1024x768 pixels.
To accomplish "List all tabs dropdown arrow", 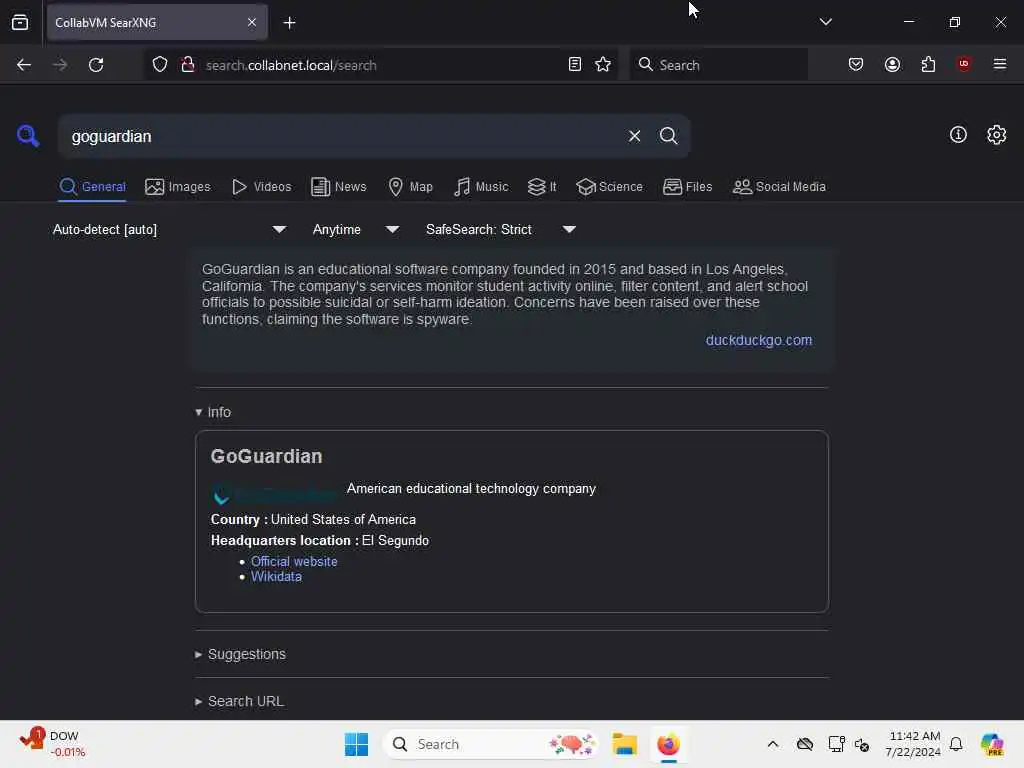I will tap(825, 22).
